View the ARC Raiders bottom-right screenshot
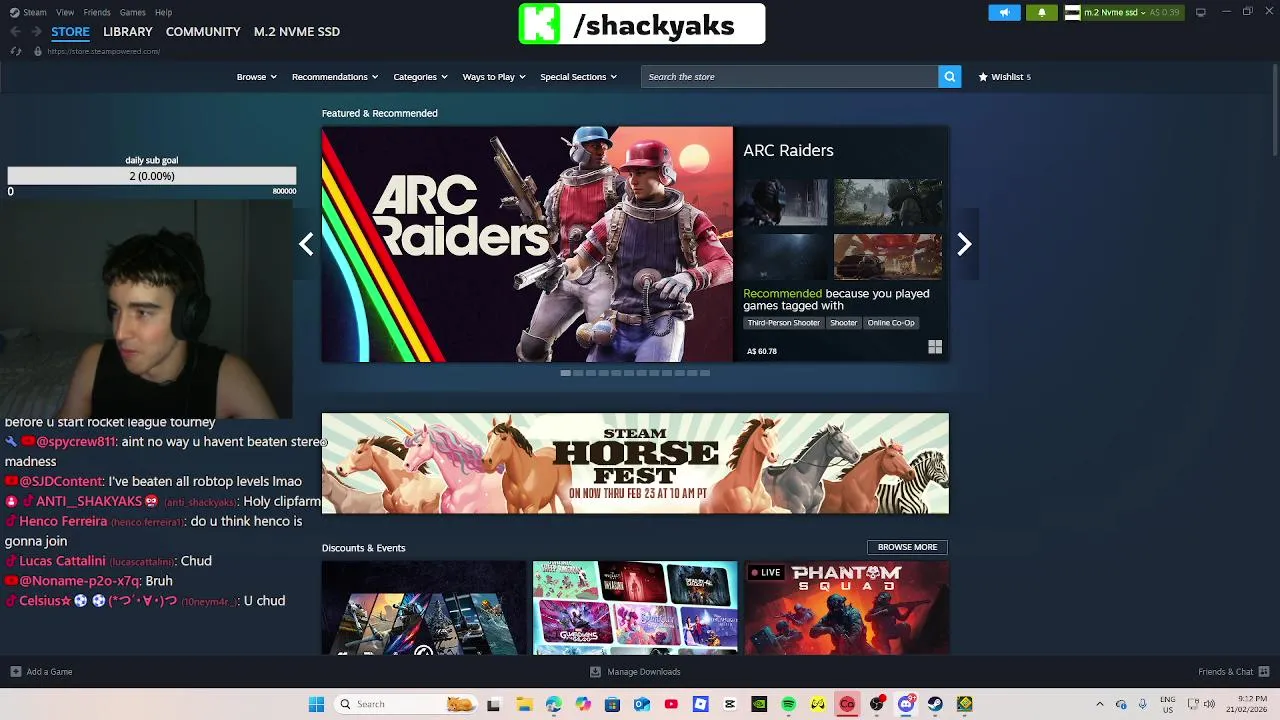 click(x=888, y=257)
